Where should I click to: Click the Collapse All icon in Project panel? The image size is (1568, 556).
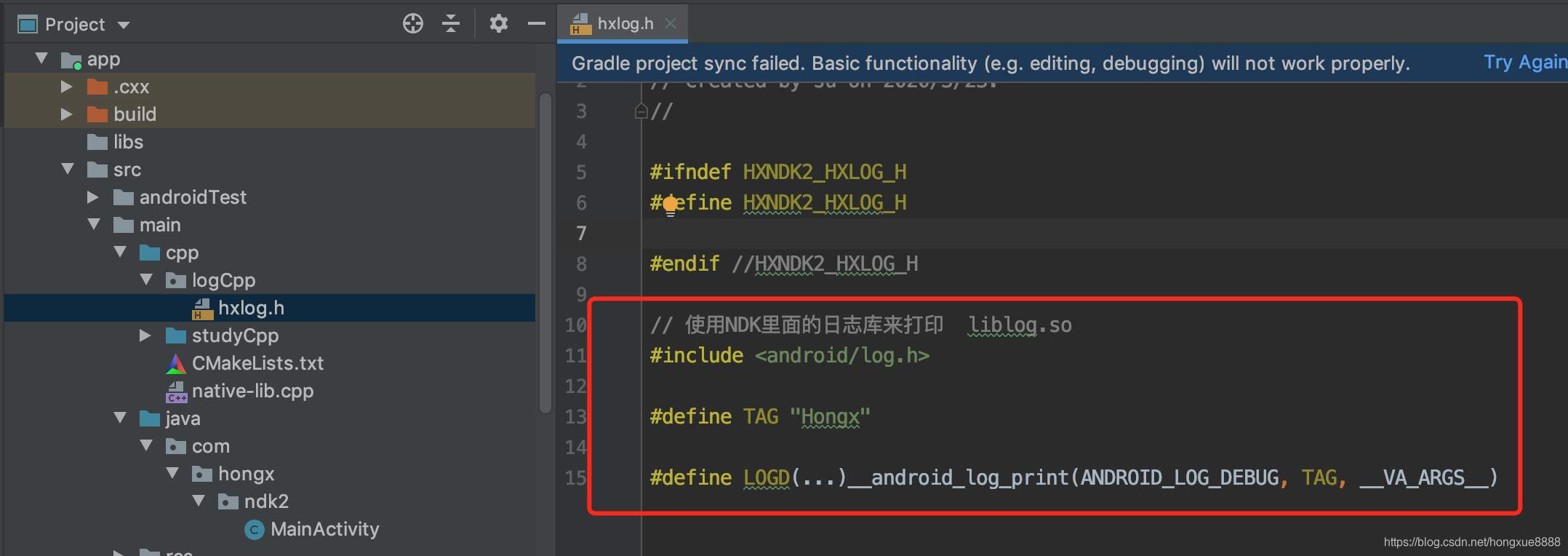(x=451, y=24)
